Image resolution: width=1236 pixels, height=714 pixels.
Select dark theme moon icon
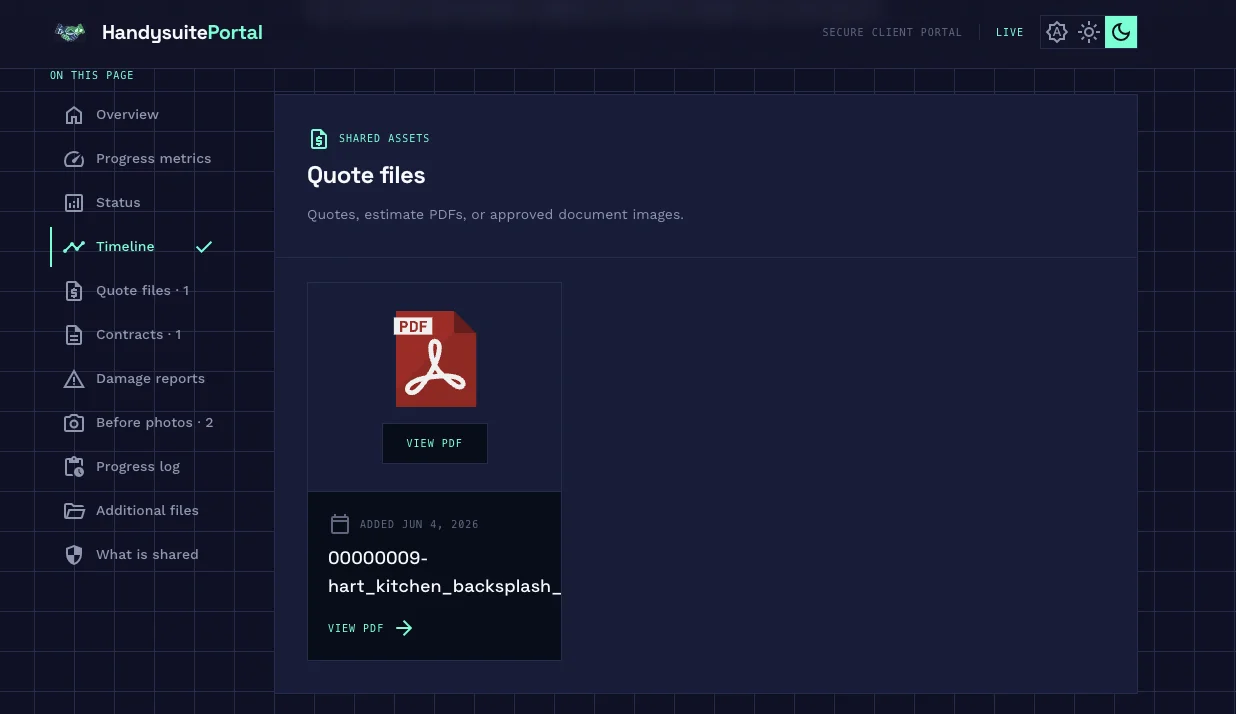1121,32
